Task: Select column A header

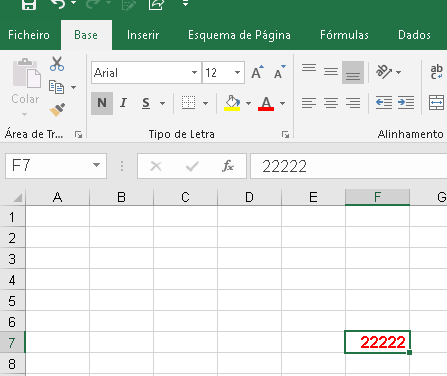Action: (x=58, y=197)
